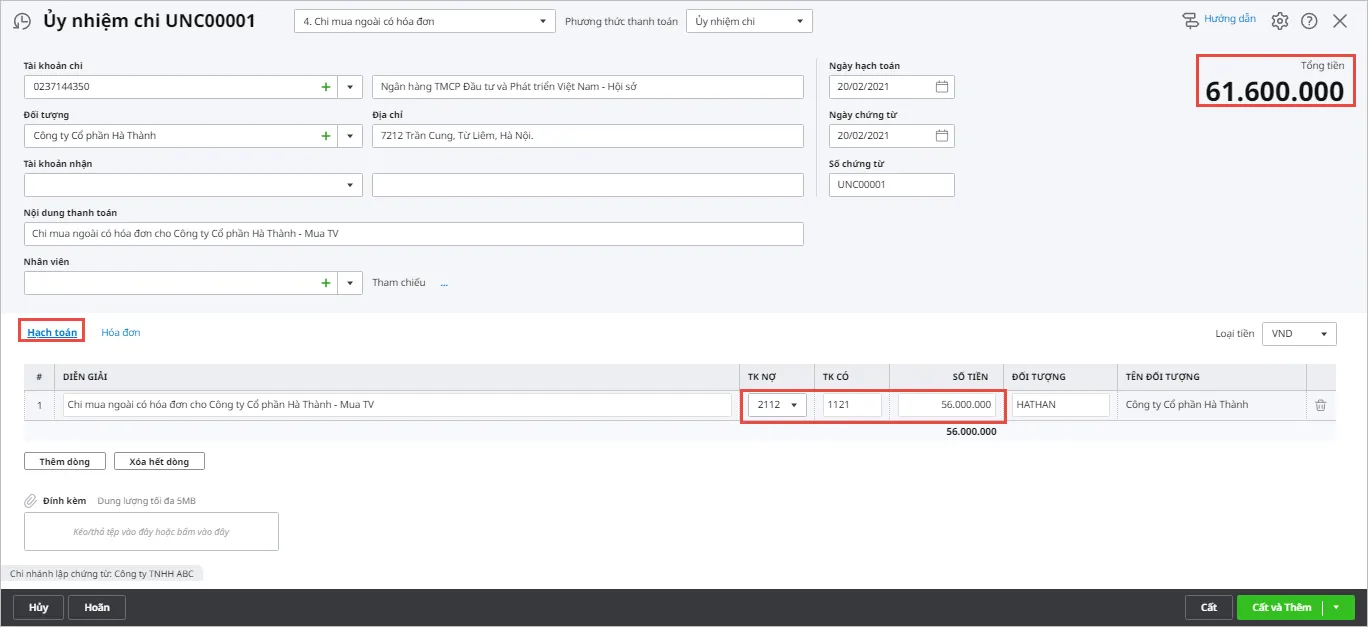Open the Ngày hạch toán calendar picker

941,86
